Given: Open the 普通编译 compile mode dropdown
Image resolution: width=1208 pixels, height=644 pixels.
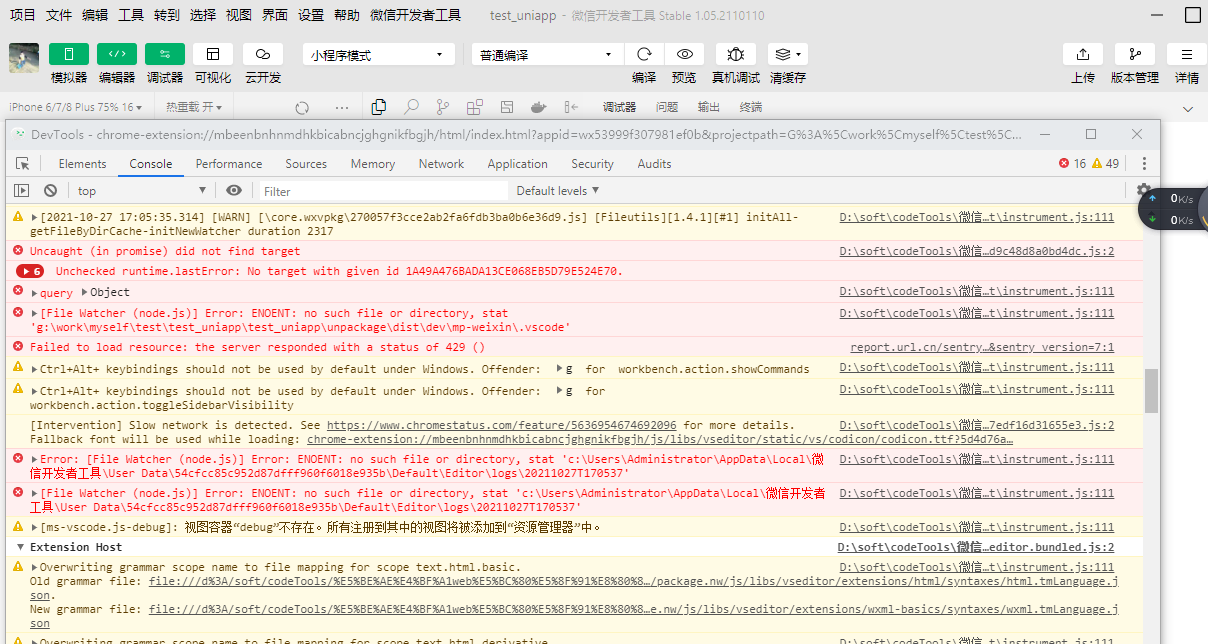Looking at the screenshot, I should [547, 55].
